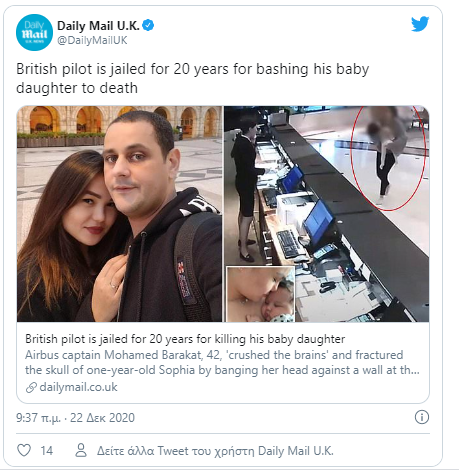Open the tweet info circle icon

(422, 417)
